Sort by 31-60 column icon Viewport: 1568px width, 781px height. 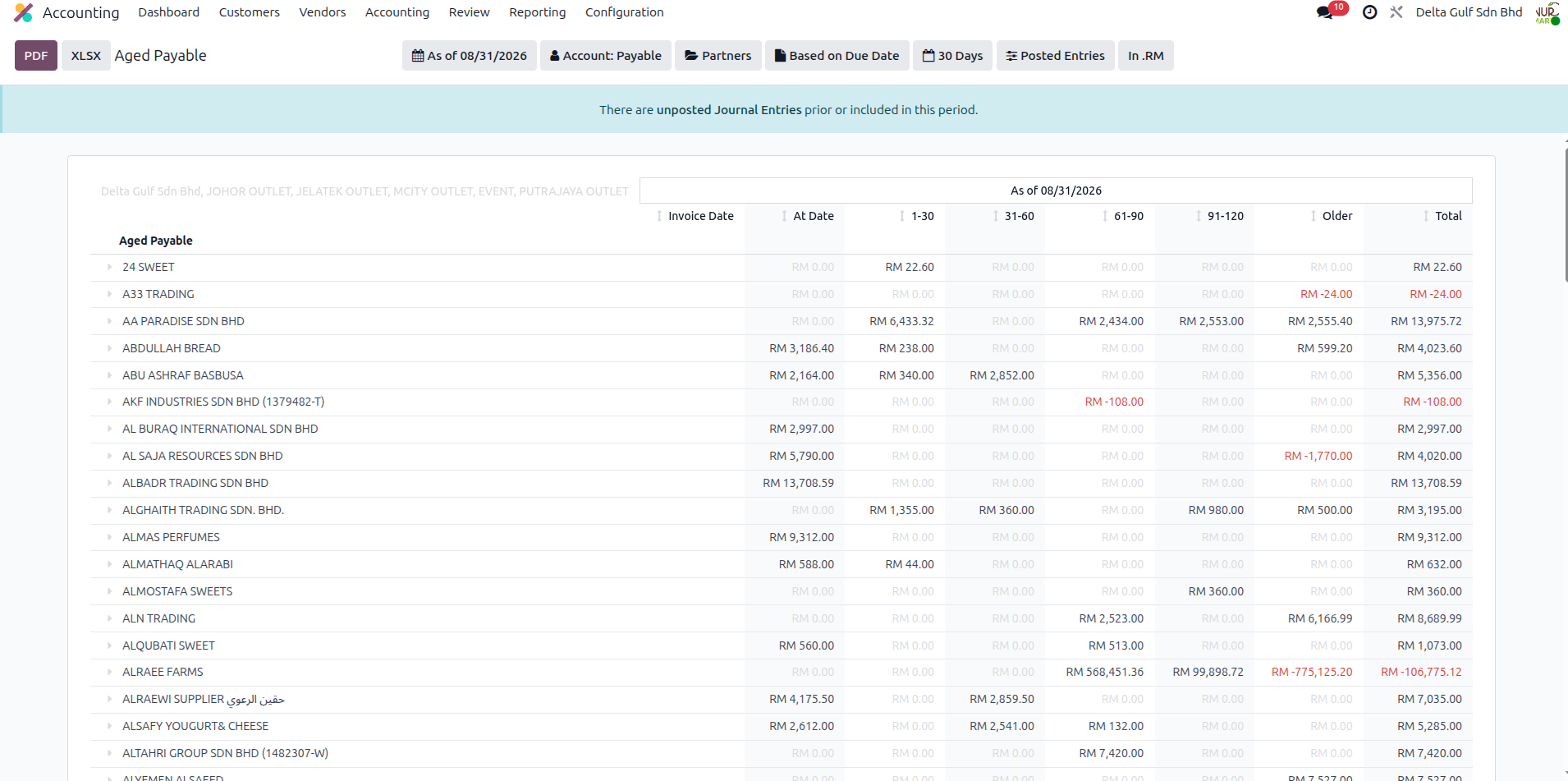tap(996, 216)
